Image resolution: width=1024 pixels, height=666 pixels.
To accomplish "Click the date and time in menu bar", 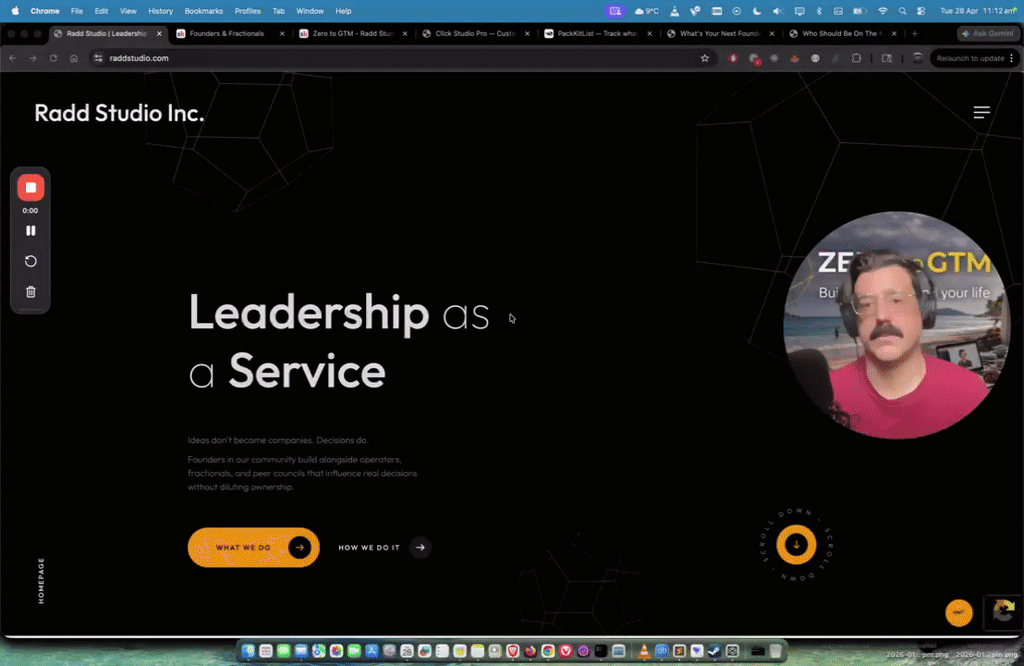I will click(978, 11).
